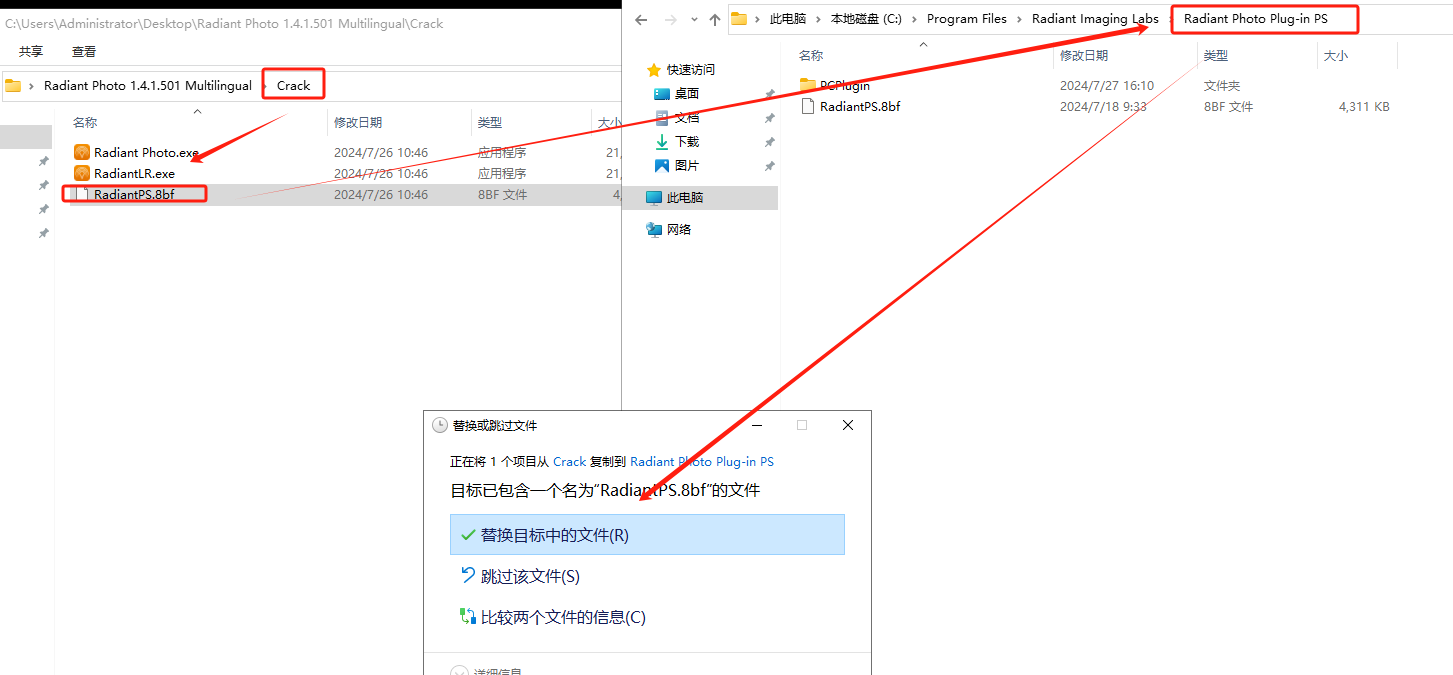The image size is (1453, 675).
Task: Click the RadiantPS.8bf file icon in Crack folder
Action: (x=82, y=195)
